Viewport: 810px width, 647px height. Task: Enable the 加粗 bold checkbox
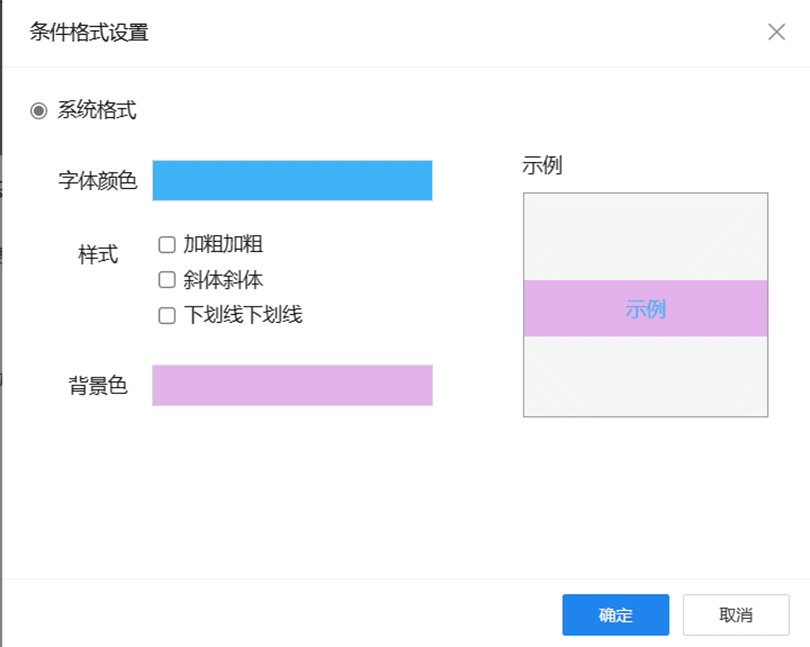(x=167, y=244)
